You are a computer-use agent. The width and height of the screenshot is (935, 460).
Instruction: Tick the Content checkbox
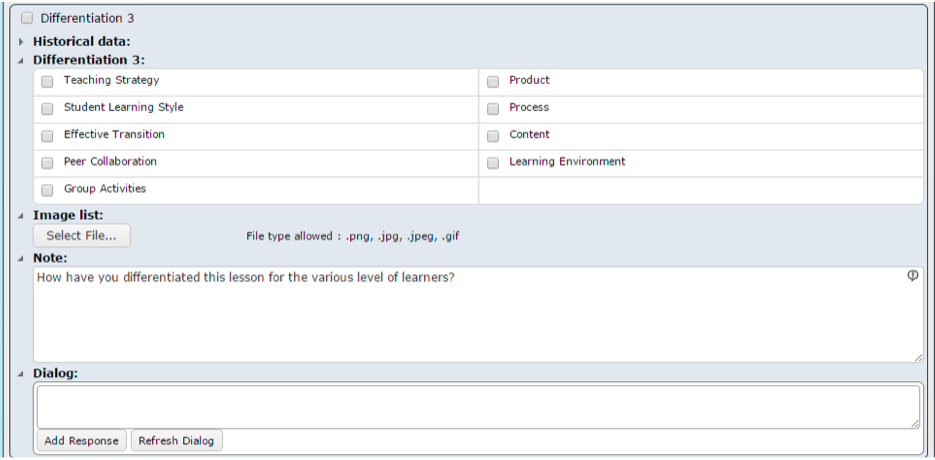pyautogui.click(x=493, y=137)
